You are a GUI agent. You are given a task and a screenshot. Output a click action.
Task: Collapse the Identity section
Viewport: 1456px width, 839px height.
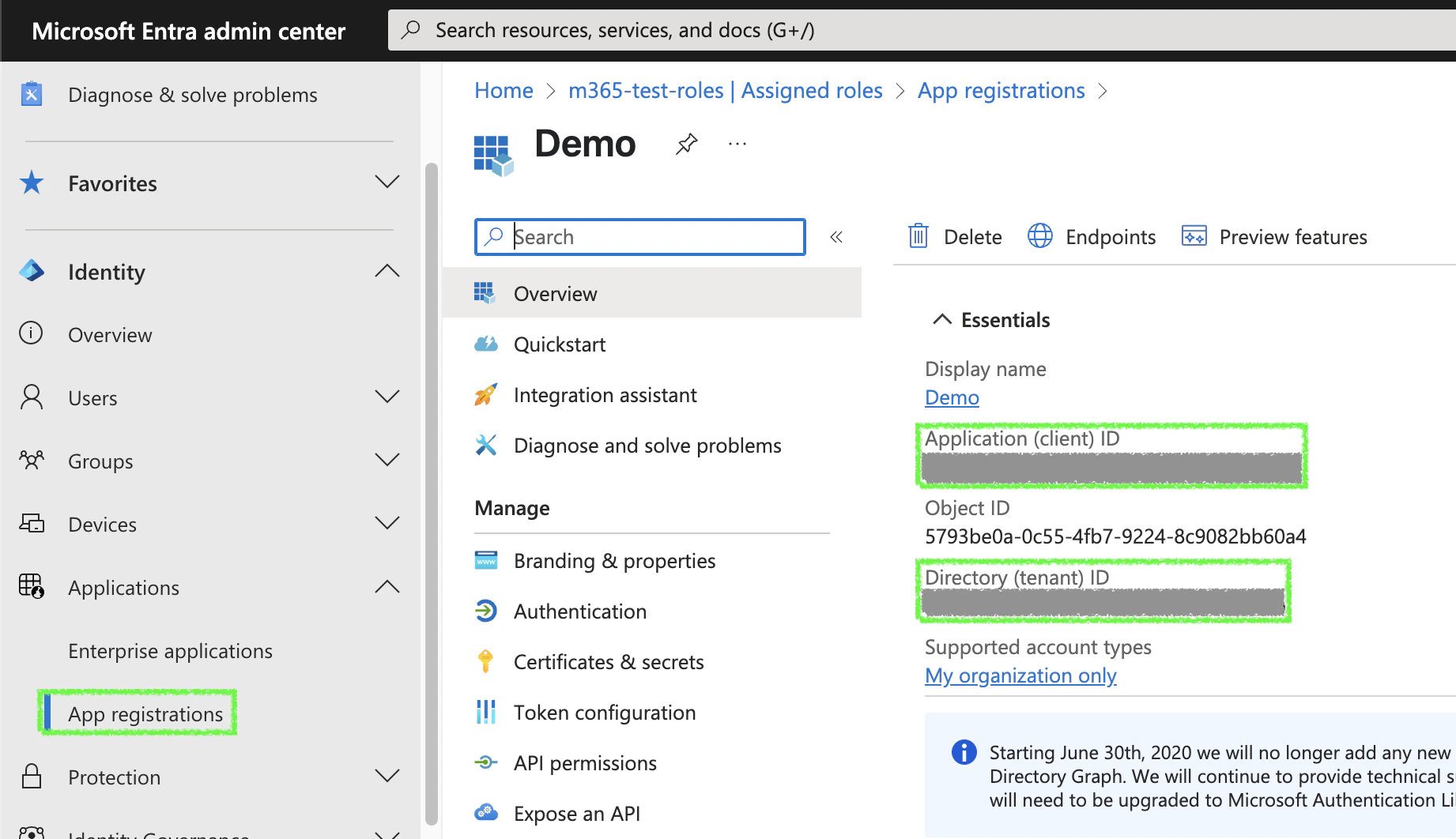pyautogui.click(x=387, y=271)
